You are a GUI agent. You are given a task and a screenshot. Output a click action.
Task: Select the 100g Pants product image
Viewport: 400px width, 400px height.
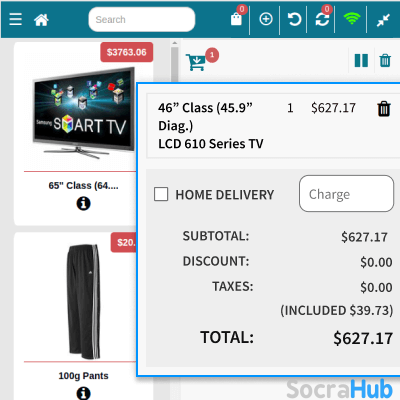83,302
